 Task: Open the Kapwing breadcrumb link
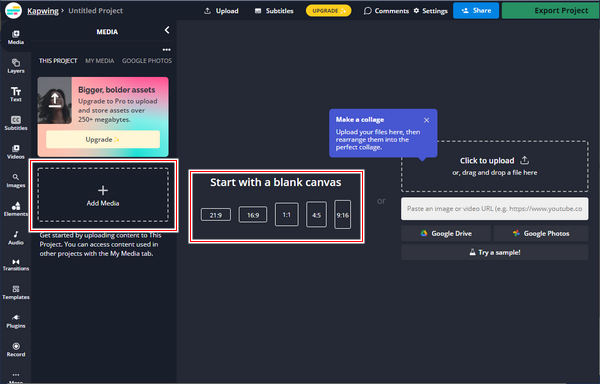(x=43, y=11)
